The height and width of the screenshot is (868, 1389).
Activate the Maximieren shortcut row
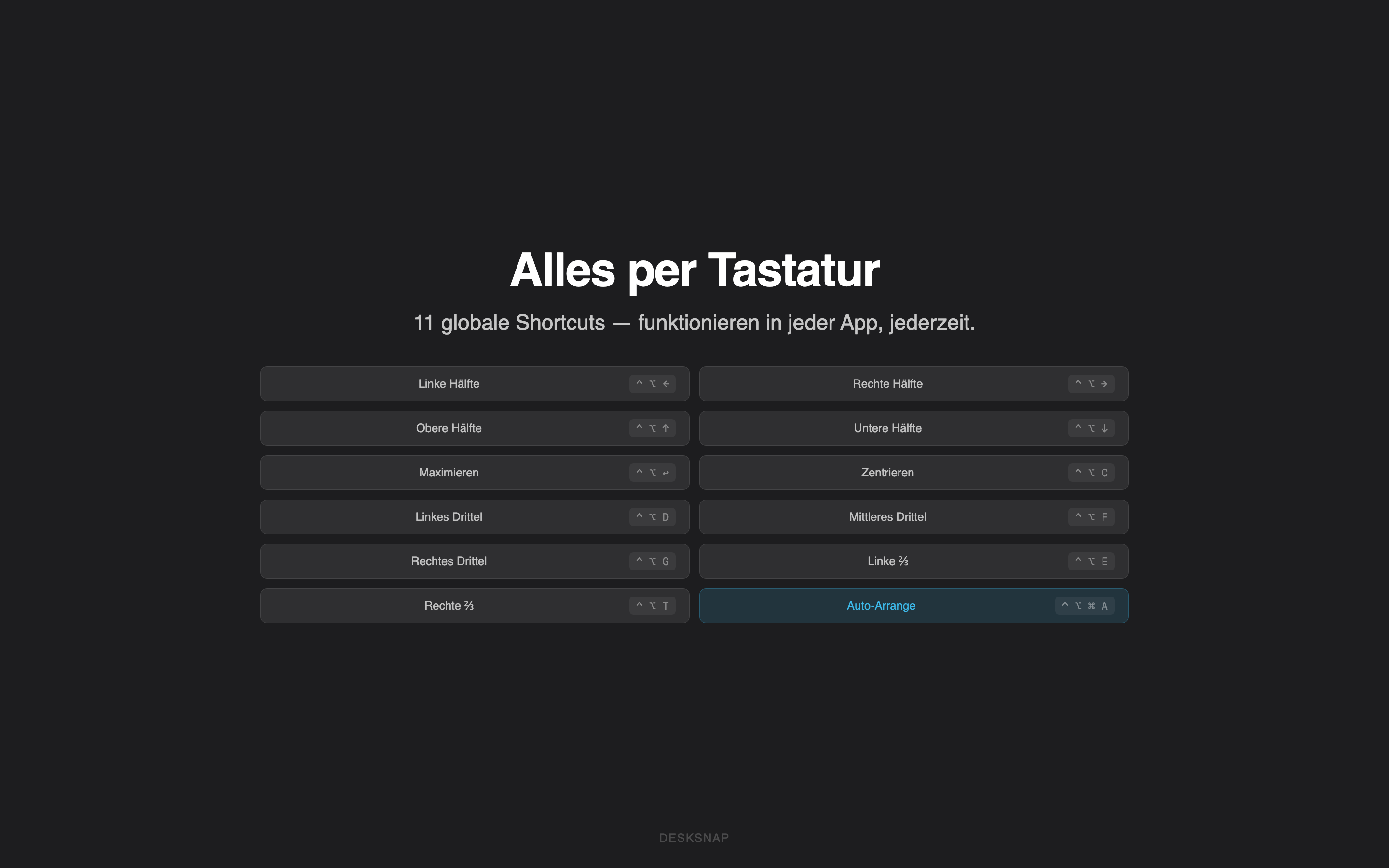(x=475, y=472)
